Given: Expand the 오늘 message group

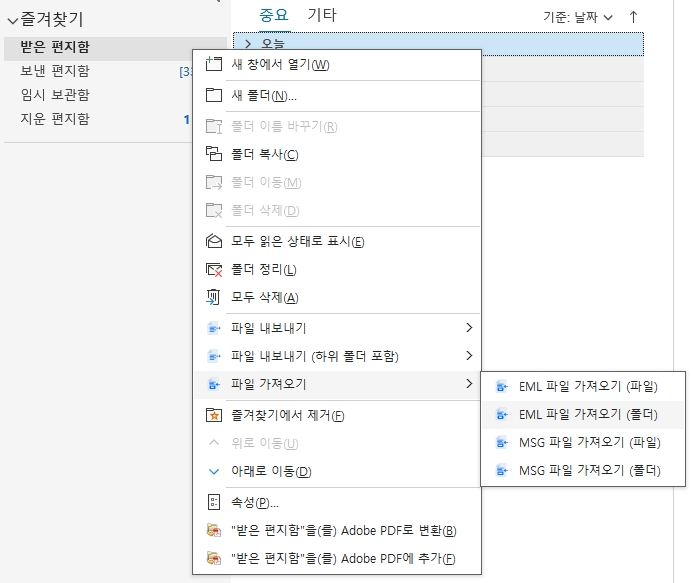Looking at the screenshot, I should pyautogui.click(x=247, y=44).
